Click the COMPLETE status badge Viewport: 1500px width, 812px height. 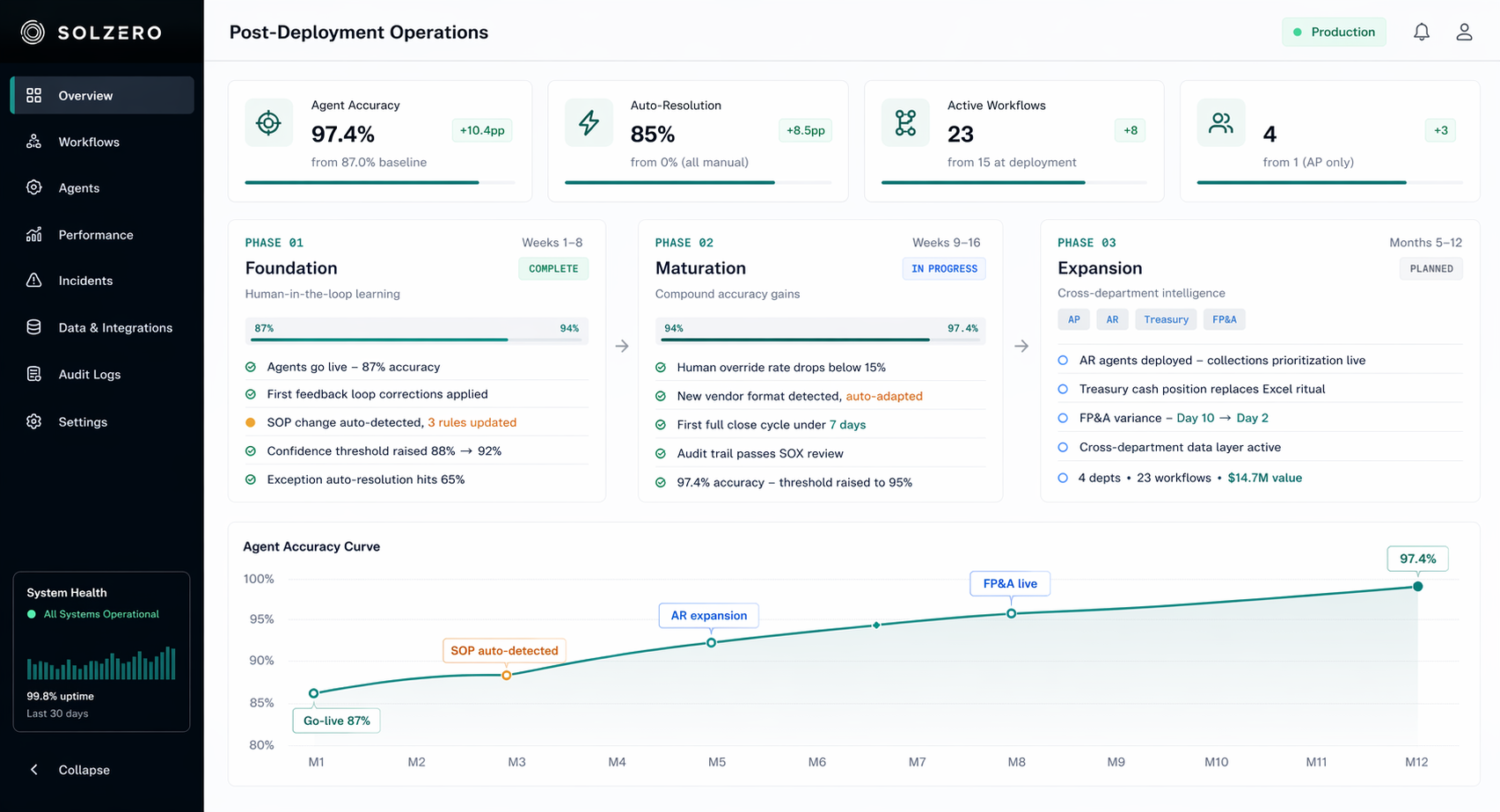point(553,268)
